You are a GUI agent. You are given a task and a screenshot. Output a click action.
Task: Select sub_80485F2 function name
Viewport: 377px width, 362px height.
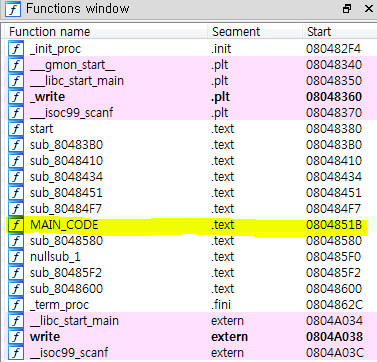point(66,273)
